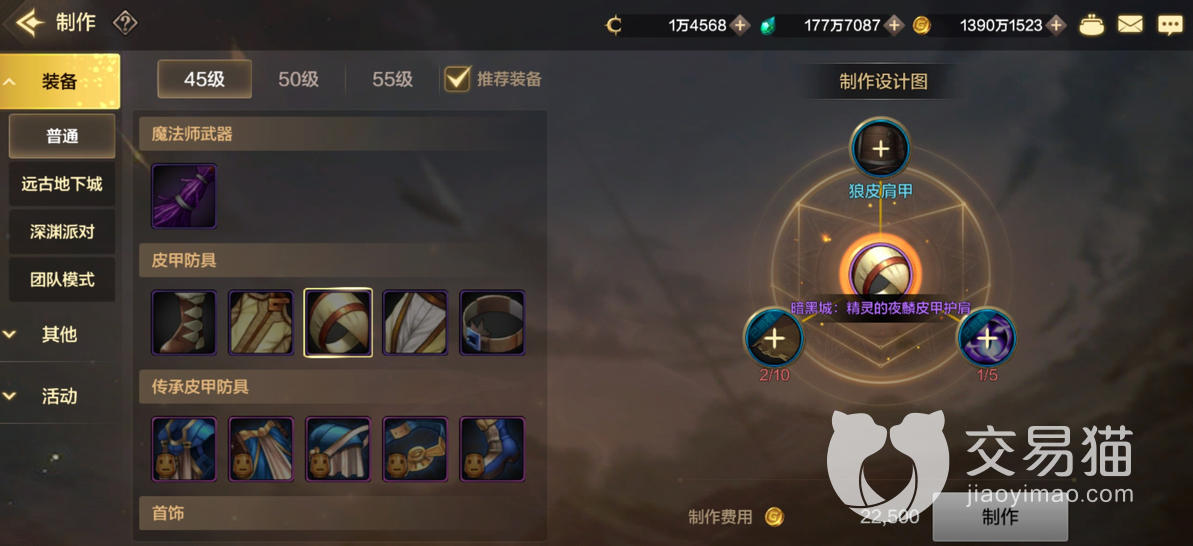Open the help question mark icon
The height and width of the screenshot is (546, 1193).
click(125, 24)
